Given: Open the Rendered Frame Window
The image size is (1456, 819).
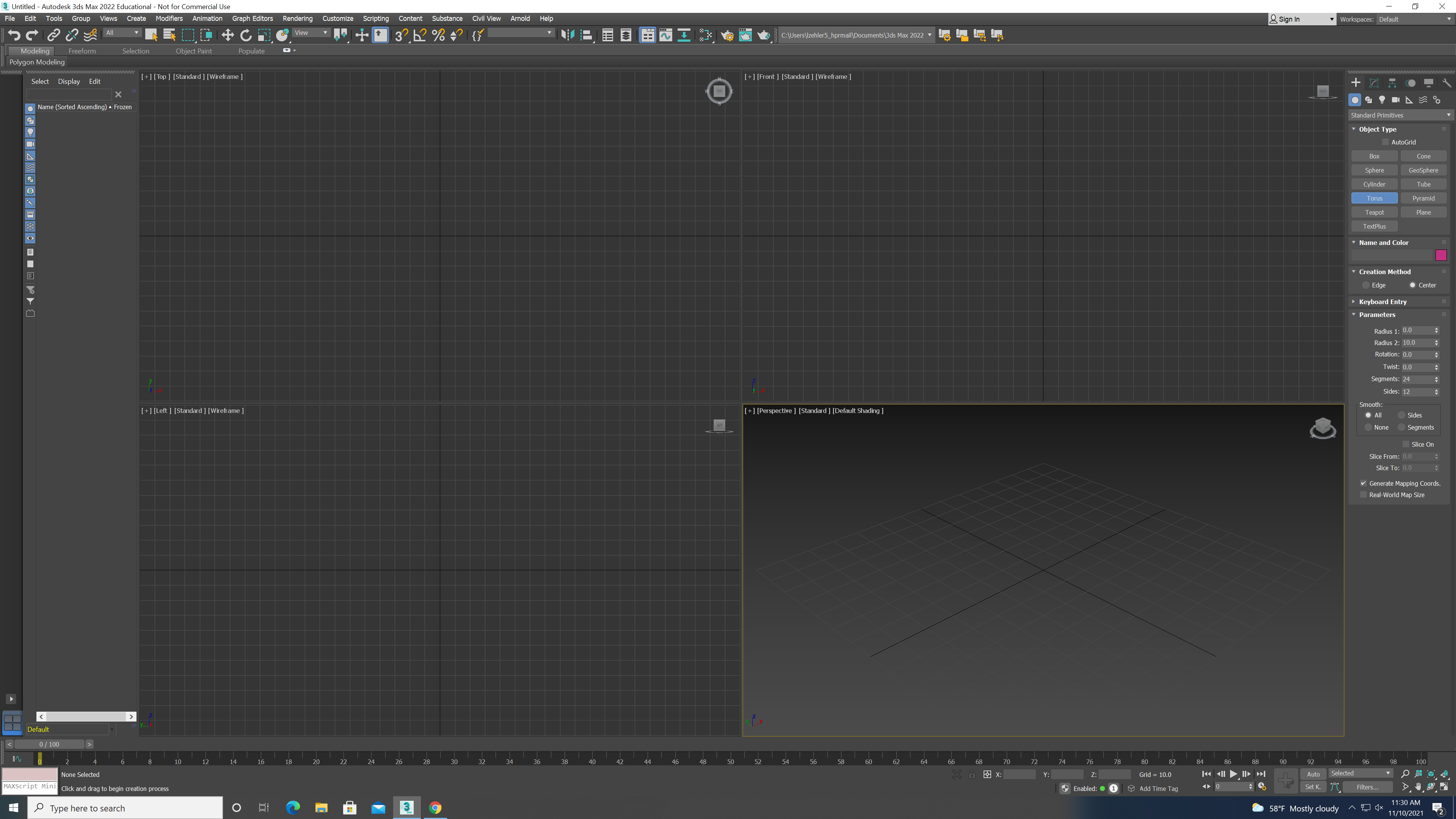Looking at the screenshot, I should [x=745, y=35].
